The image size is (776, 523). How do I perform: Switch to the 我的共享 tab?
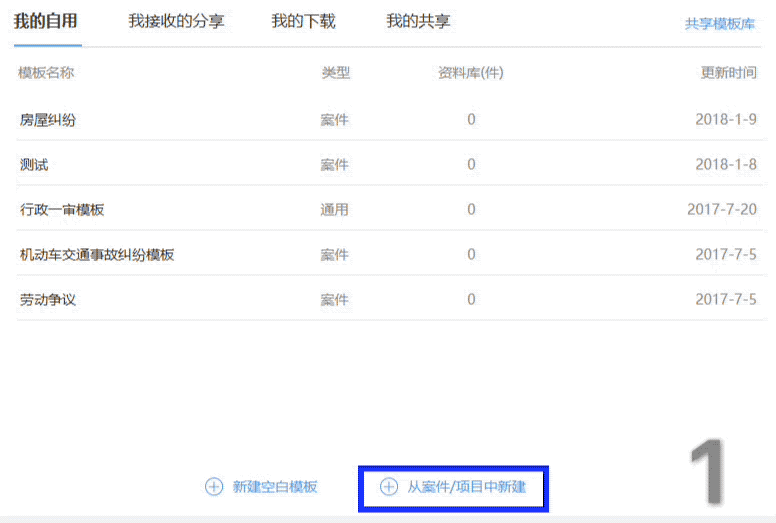click(418, 21)
